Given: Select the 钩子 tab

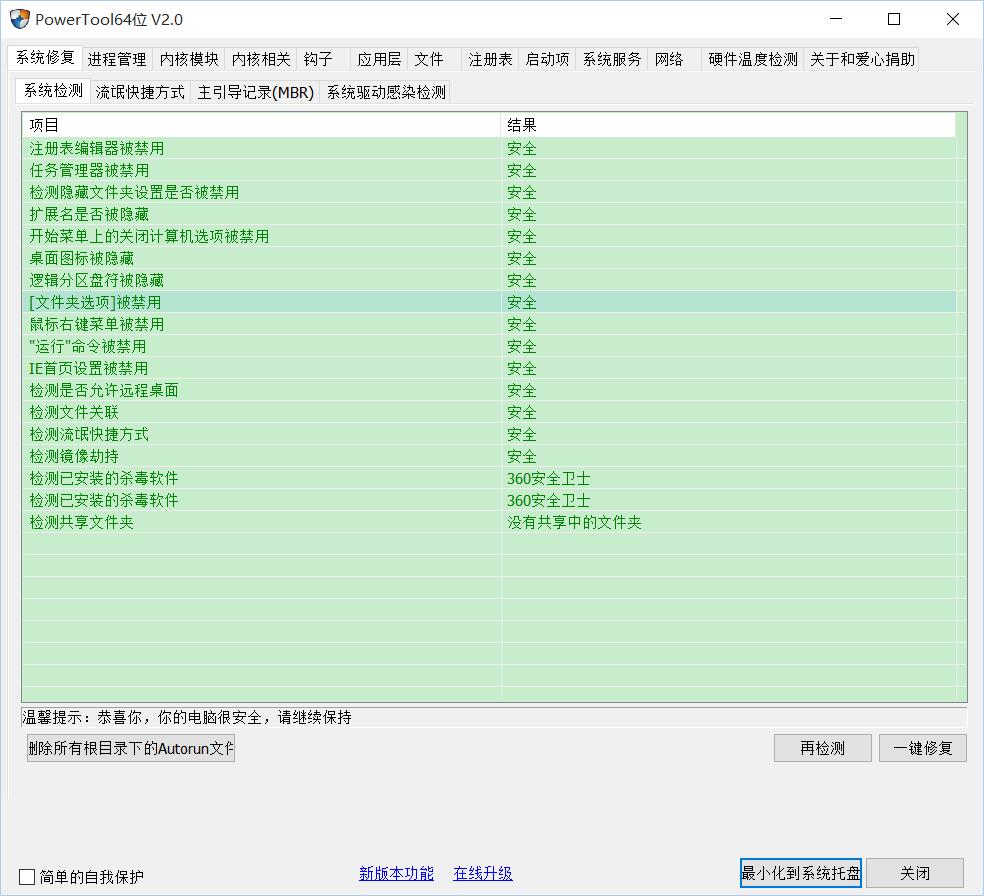Looking at the screenshot, I should pos(319,59).
